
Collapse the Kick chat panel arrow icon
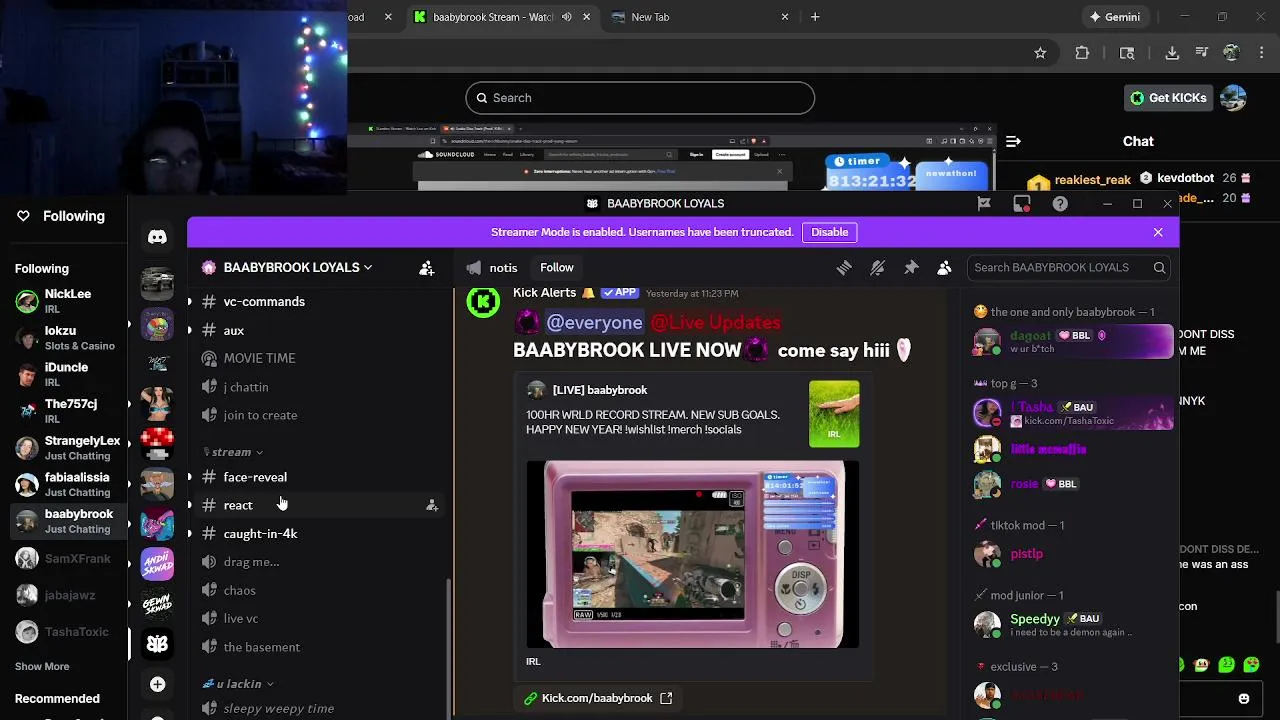tap(1013, 142)
